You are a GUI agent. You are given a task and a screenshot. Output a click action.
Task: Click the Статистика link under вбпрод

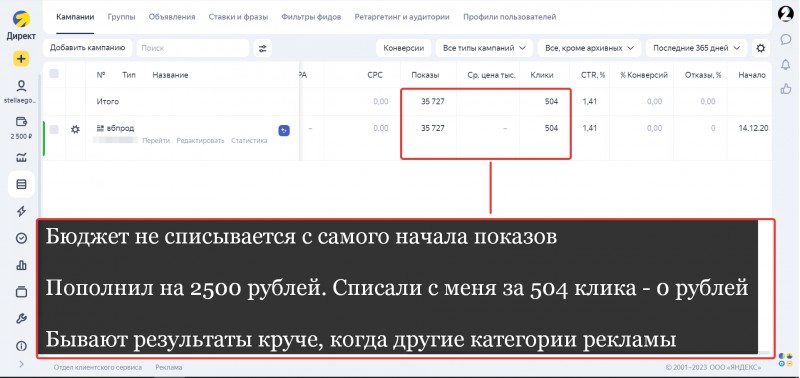tap(249, 141)
